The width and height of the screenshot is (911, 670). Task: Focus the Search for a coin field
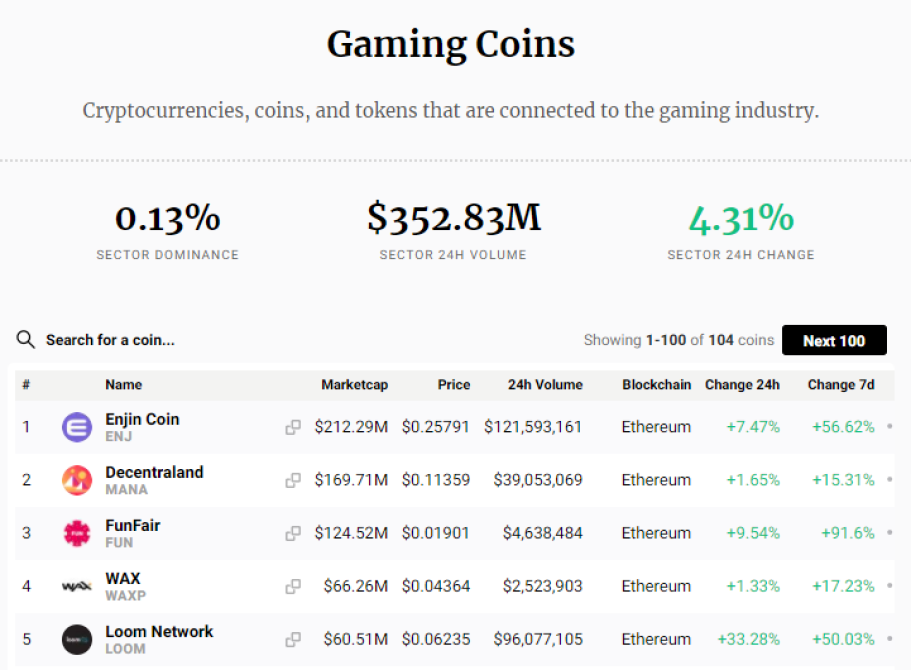coord(110,340)
